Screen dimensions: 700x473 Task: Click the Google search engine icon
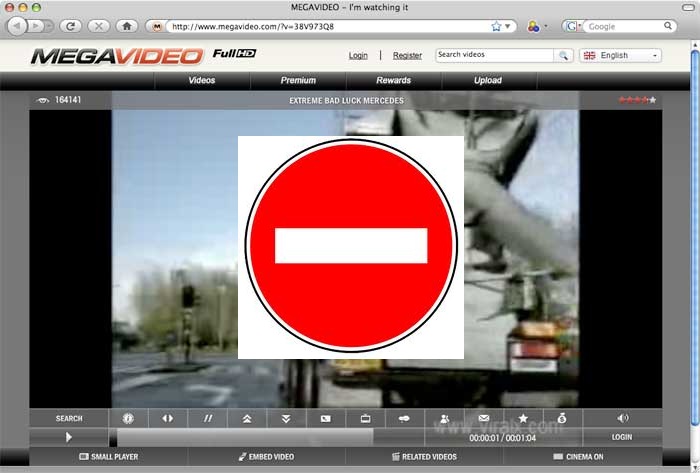tap(571, 26)
